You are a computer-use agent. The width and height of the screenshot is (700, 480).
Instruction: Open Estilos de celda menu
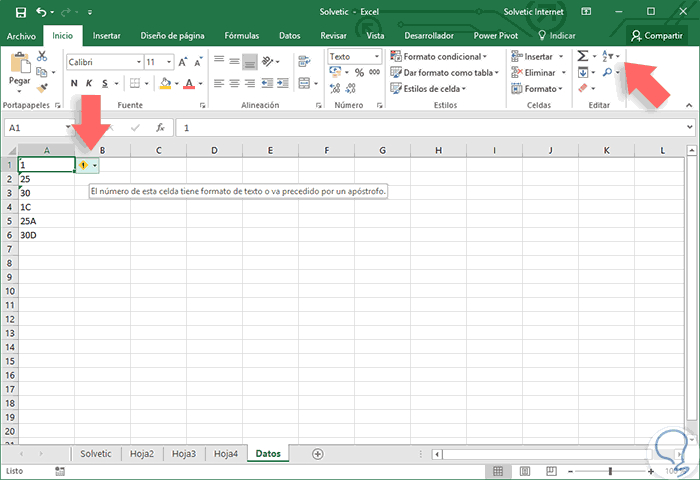(428, 89)
